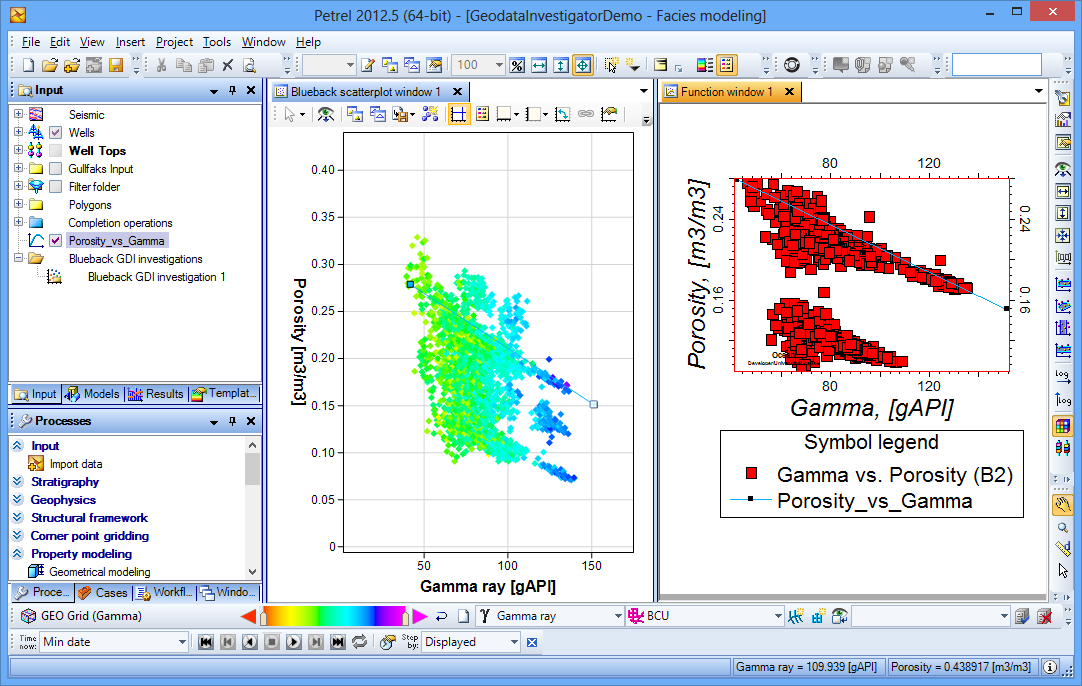Click the rainbow color scale bar

pyautogui.click(x=333, y=616)
